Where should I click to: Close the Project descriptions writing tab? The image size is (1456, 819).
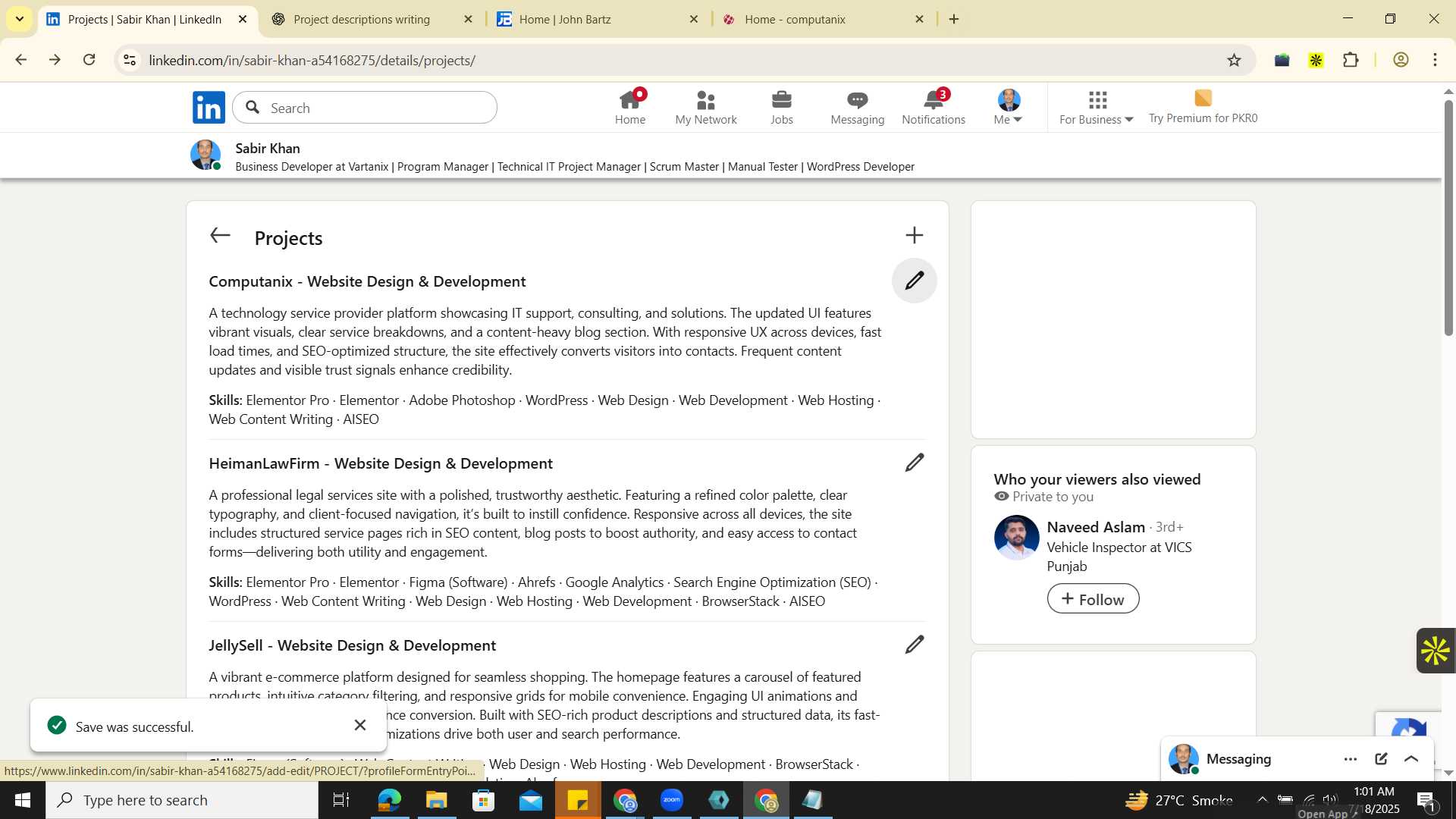click(468, 20)
